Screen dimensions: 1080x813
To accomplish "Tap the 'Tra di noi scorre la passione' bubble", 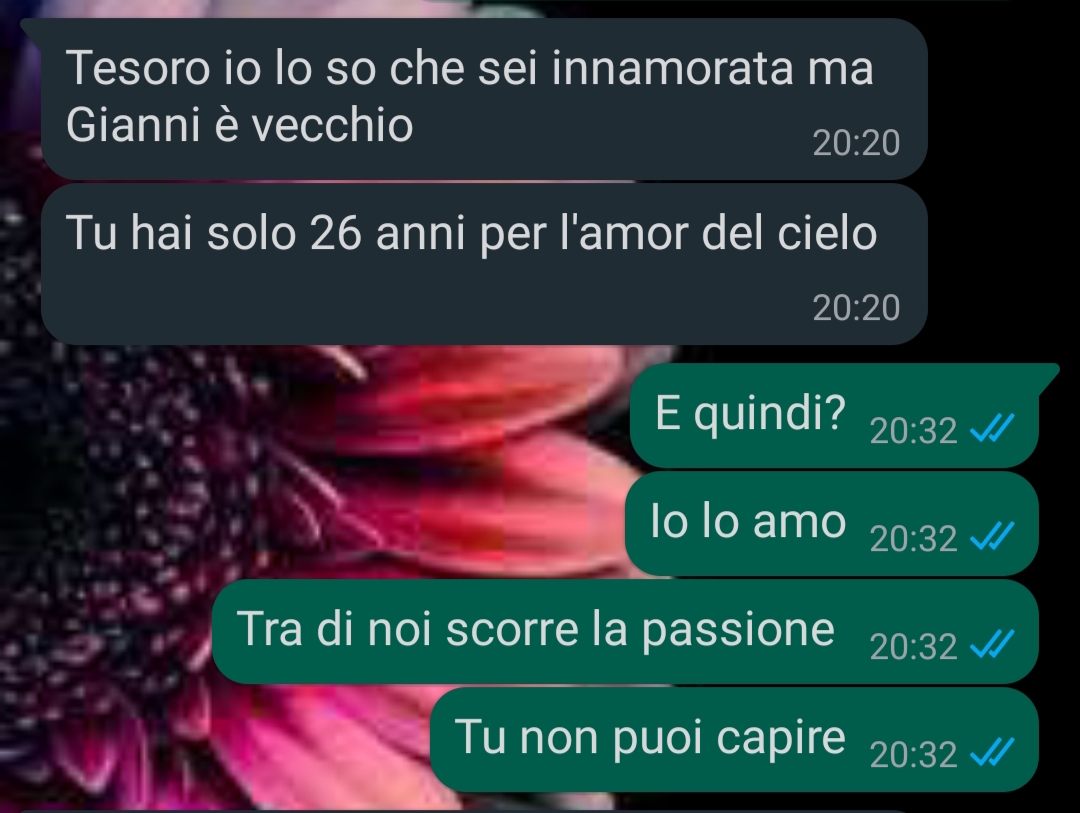I will coord(625,632).
